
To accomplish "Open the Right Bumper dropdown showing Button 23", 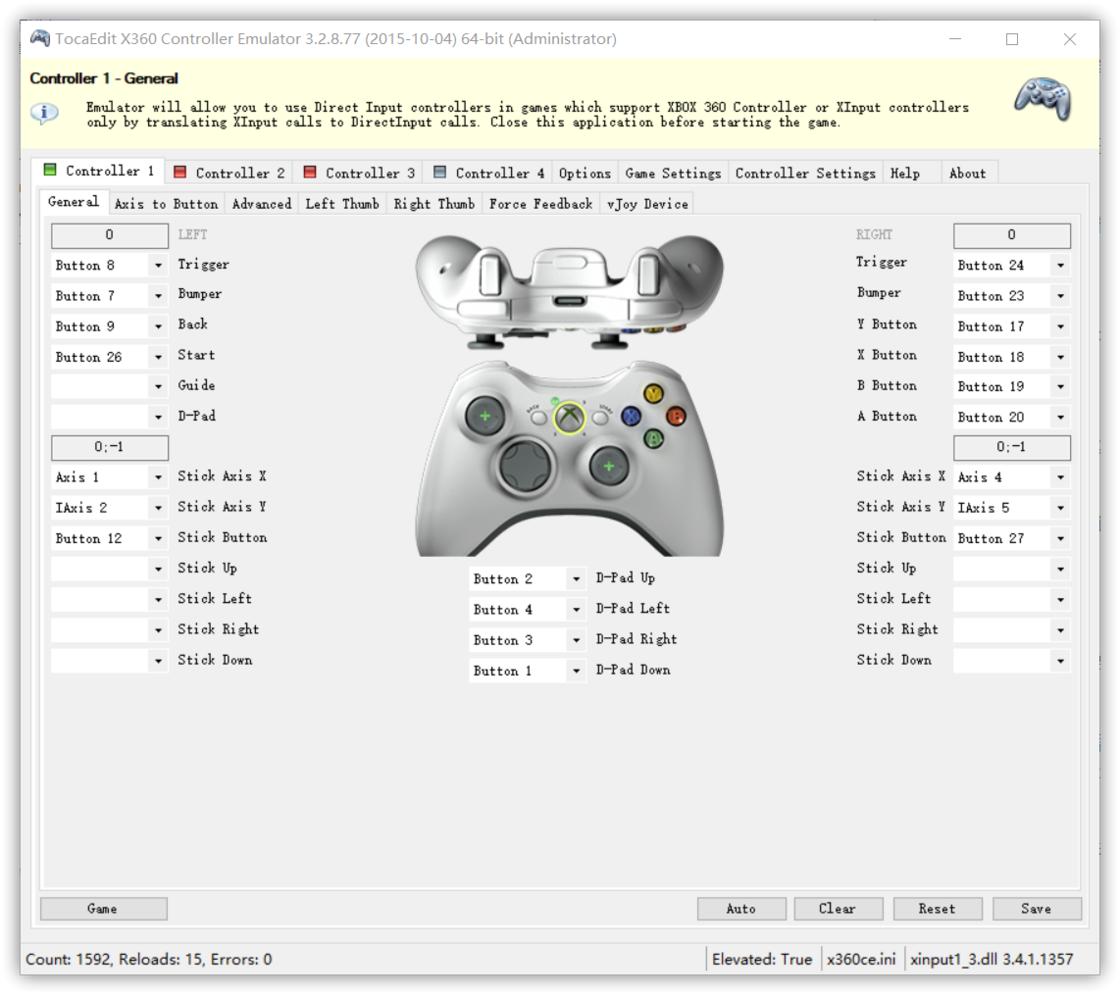I will 1011,296.
